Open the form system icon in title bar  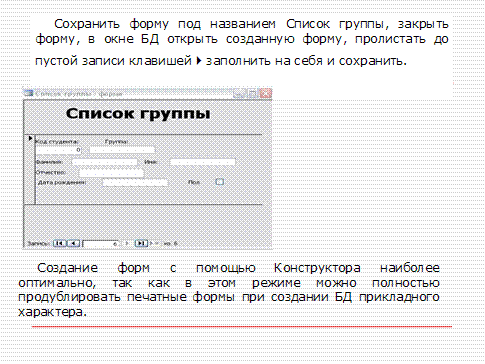click(x=29, y=93)
